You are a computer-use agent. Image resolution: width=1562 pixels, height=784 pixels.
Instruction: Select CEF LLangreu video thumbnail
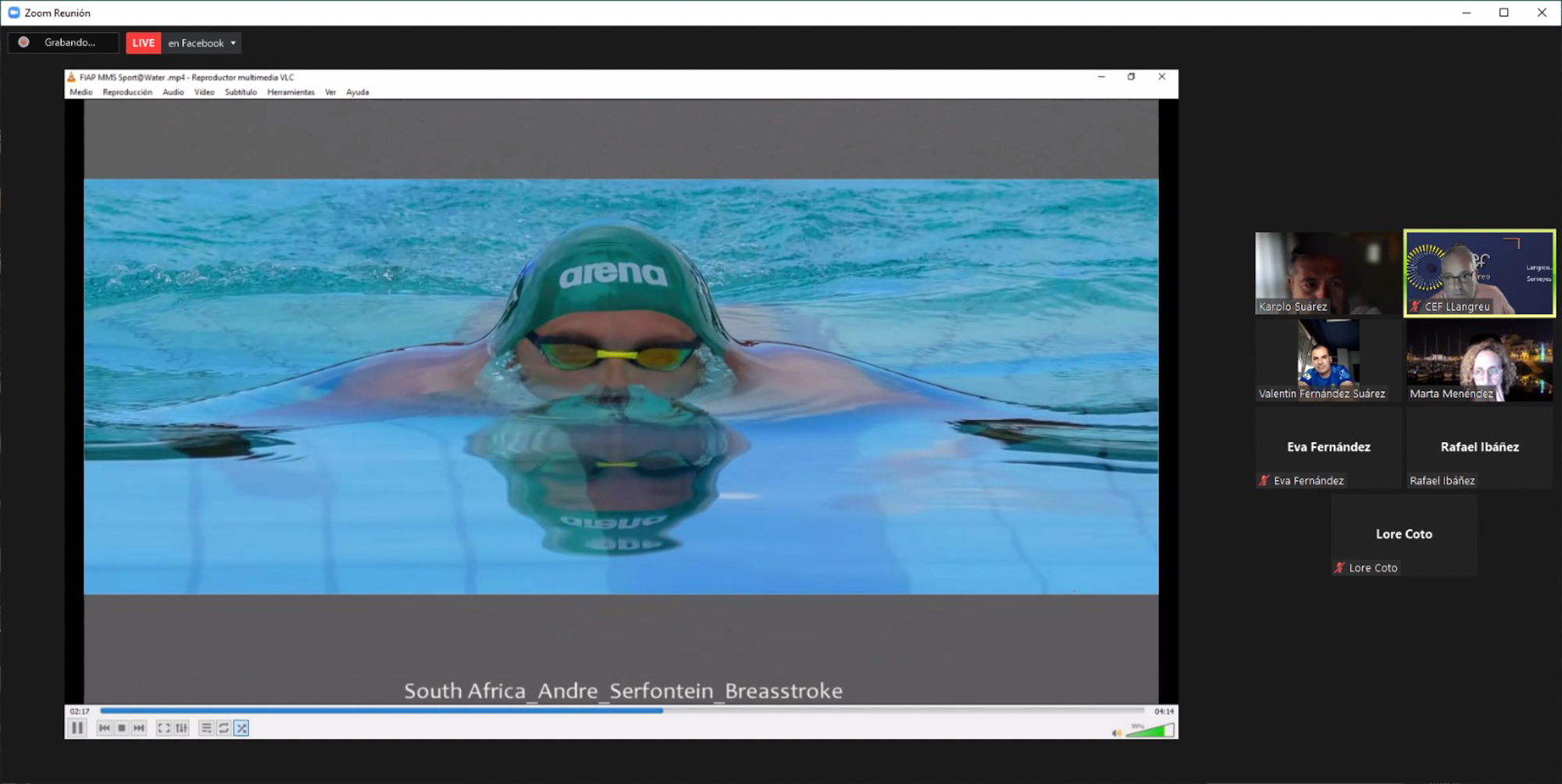point(1479,273)
